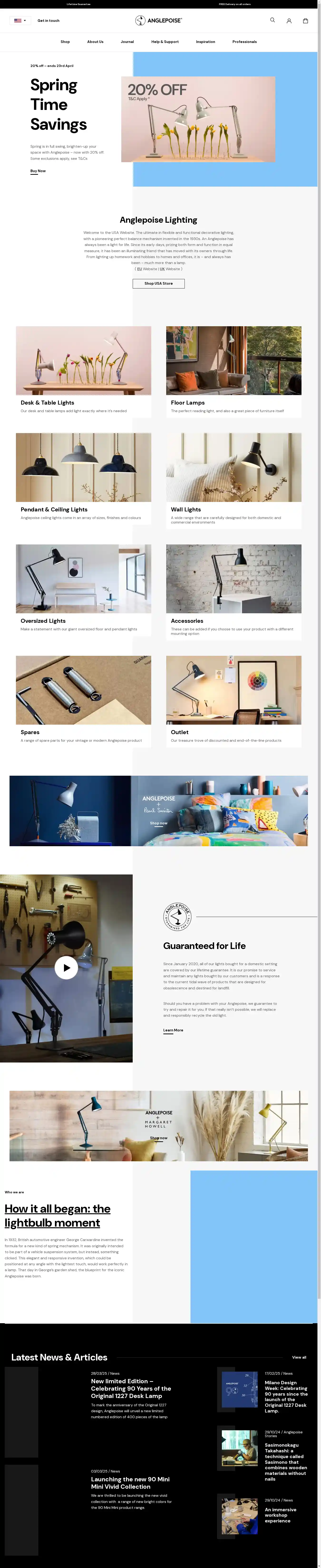Open the Desk & Table Lights category image
The image size is (321, 1568).
click(x=83, y=360)
